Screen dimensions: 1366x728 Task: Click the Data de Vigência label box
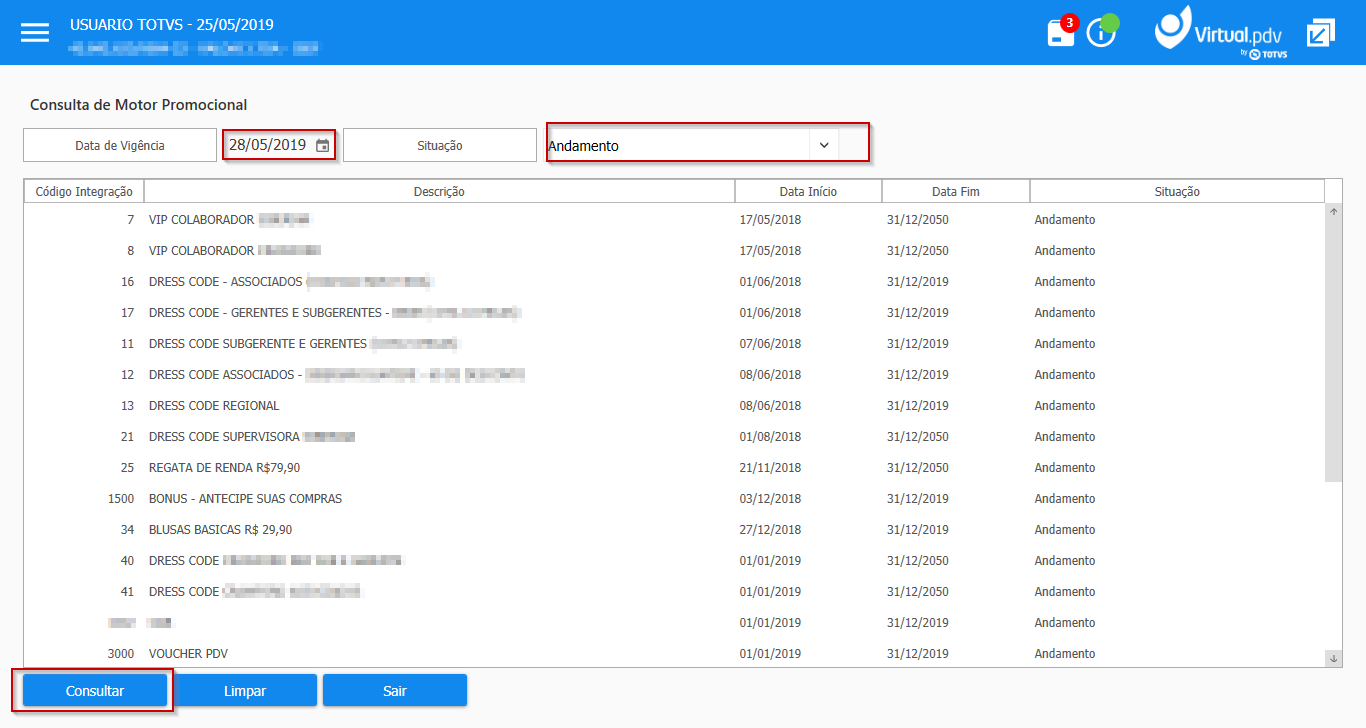pyautogui.click(x=120, y=145)
